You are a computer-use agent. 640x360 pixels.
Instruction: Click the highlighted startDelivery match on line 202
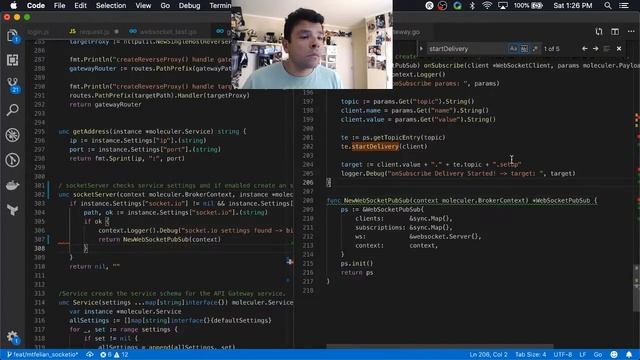click(x=375, y=147)
